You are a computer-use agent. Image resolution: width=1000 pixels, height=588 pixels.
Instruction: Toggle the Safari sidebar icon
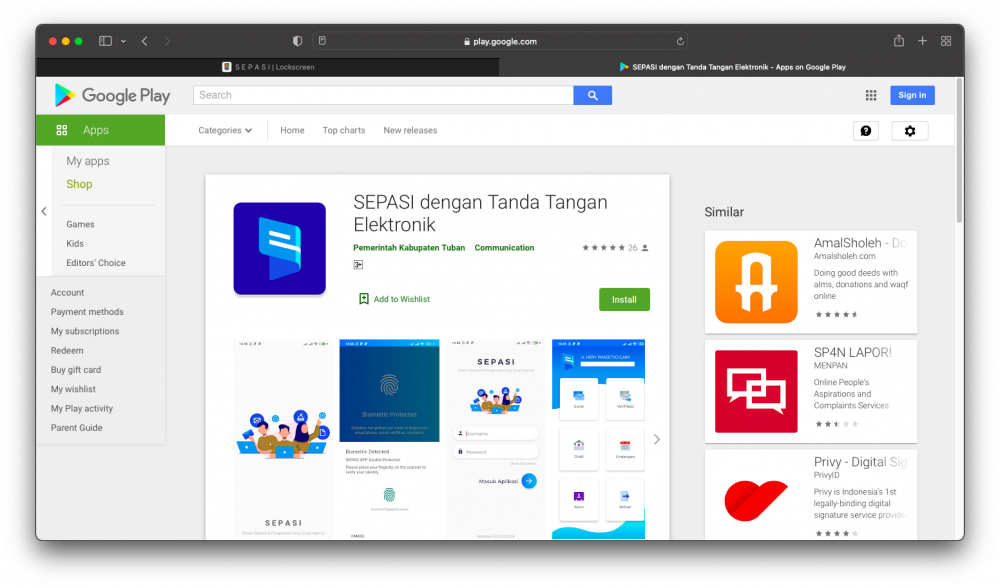pyautogui.click(x=105, y=41)
